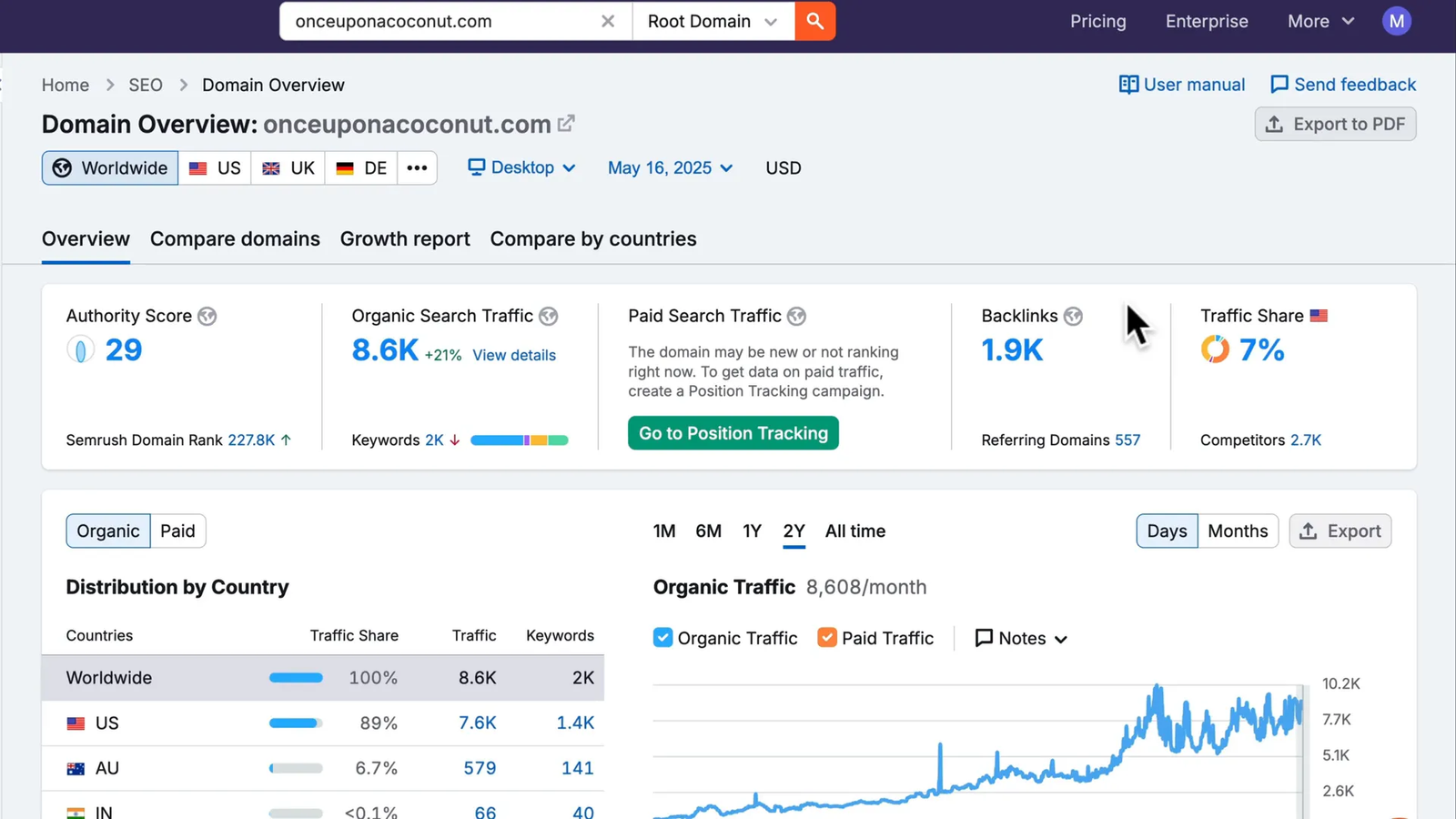
Task: Open more country options ellipsis
Action: point(417,167)
